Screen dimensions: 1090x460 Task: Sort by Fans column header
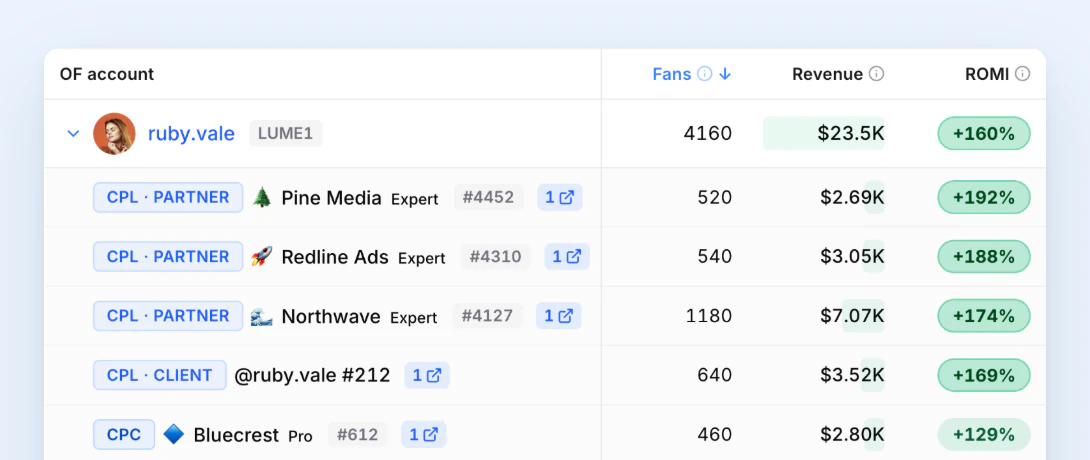point(672,74)
